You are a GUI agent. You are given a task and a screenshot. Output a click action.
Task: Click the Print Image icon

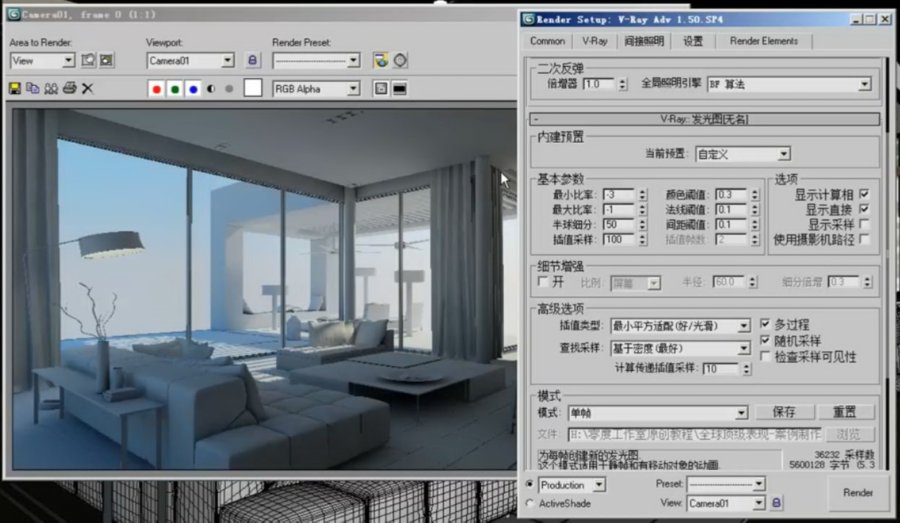pyautogui.click(x=69, y=89)
